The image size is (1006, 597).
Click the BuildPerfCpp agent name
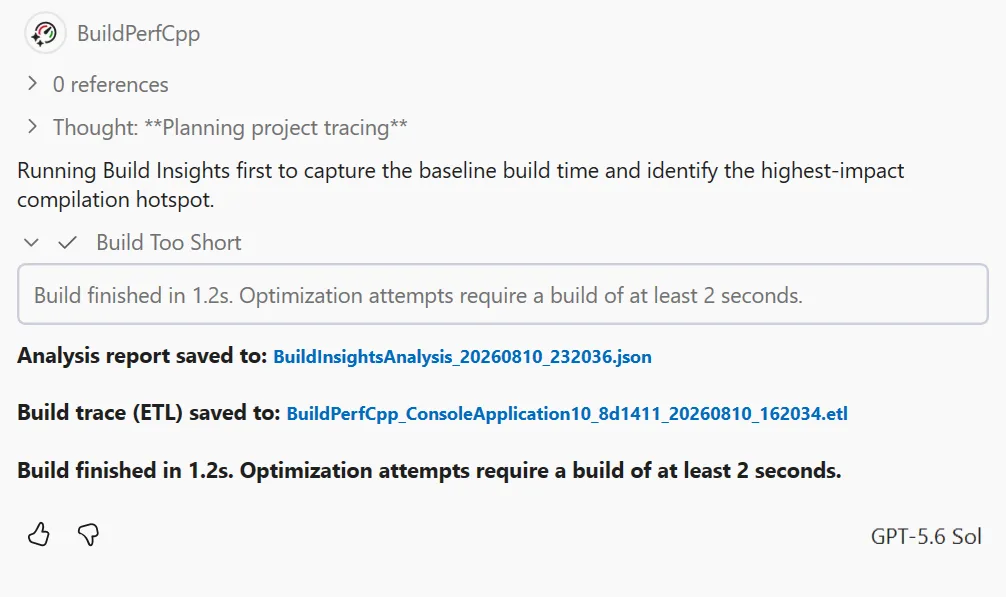point(139,33)
